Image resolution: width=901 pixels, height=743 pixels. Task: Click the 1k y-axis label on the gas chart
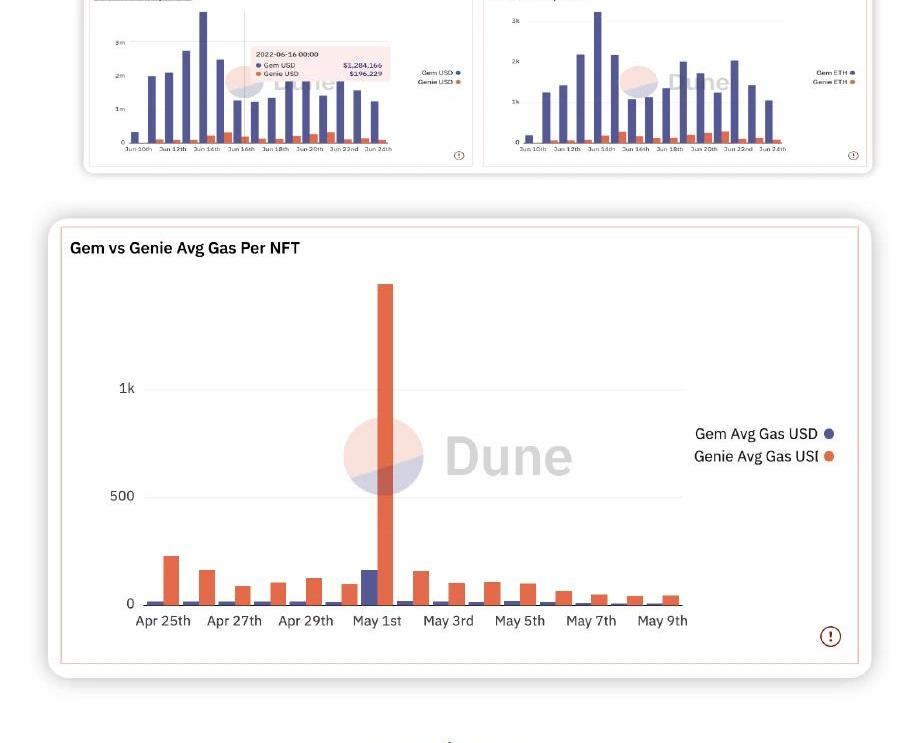coord(127,389)
